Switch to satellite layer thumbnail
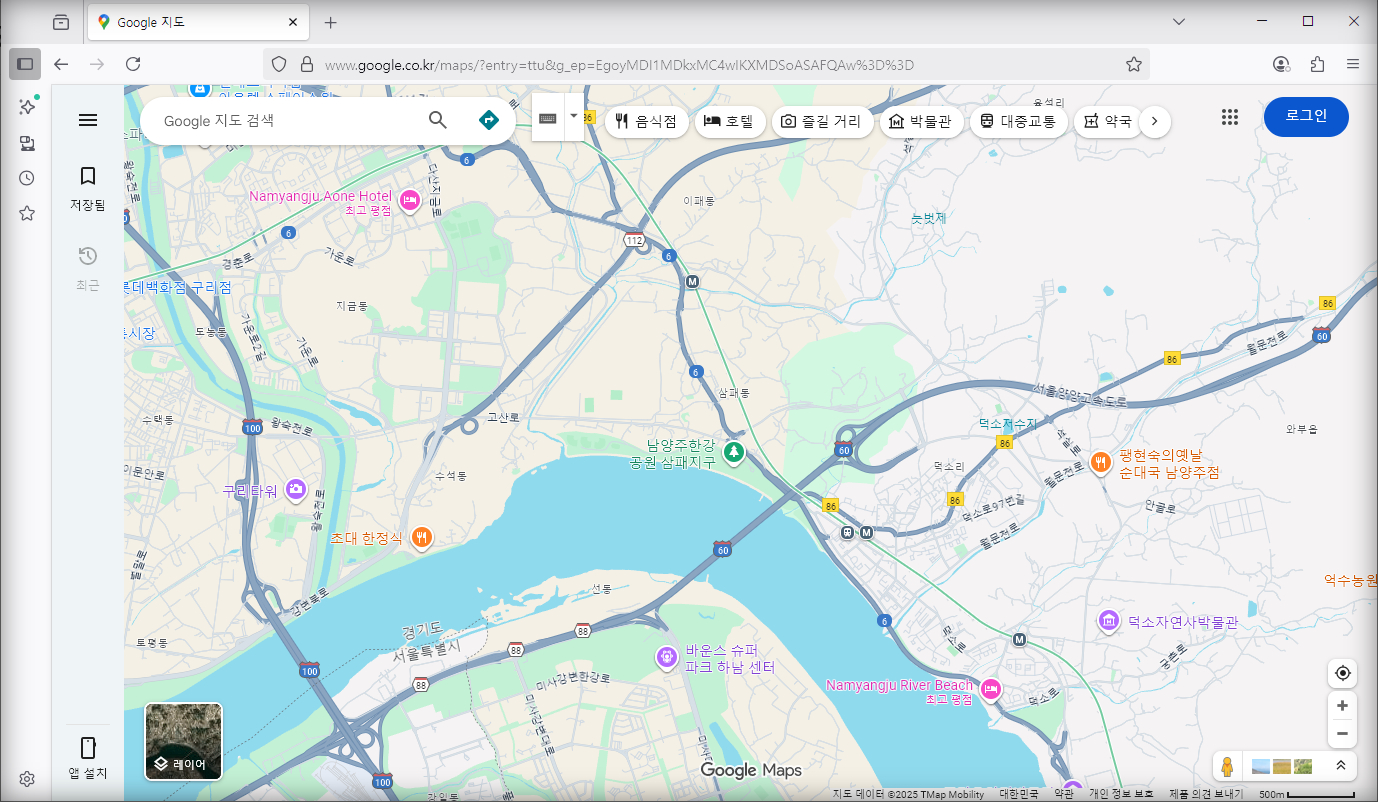The image size is (1378, 802). point(184,741)
